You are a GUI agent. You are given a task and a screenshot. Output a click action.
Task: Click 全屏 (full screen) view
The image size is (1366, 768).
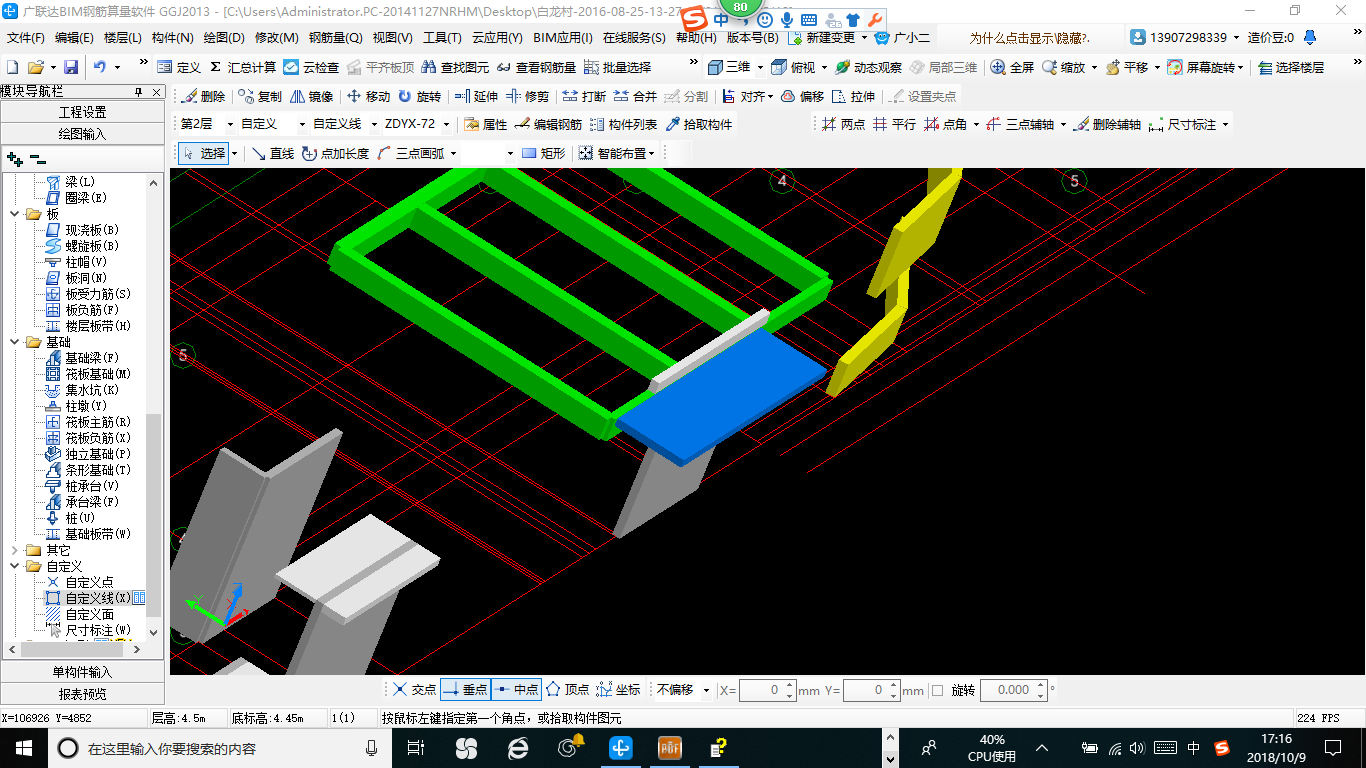coord(1012,67)
